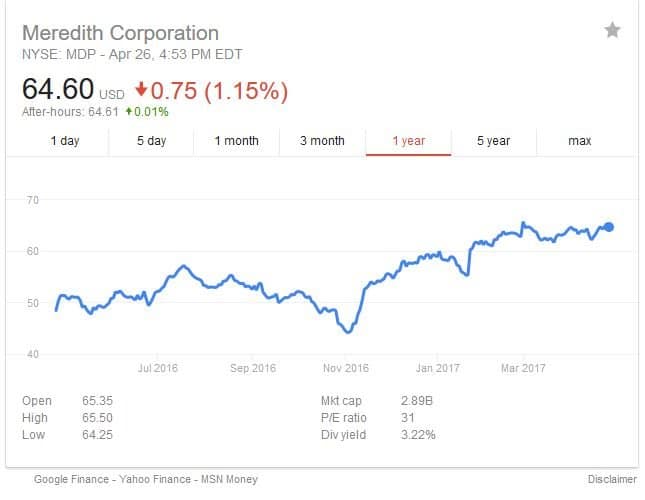This screenshot has height=500, width=645.
Task: Select the 1 year tab
Action: coord(408,141)
